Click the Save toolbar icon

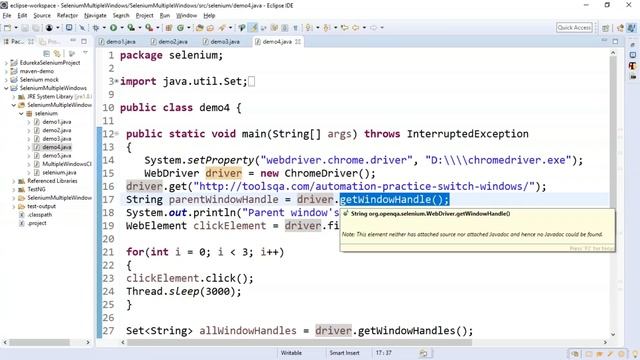tap(25, 28)
